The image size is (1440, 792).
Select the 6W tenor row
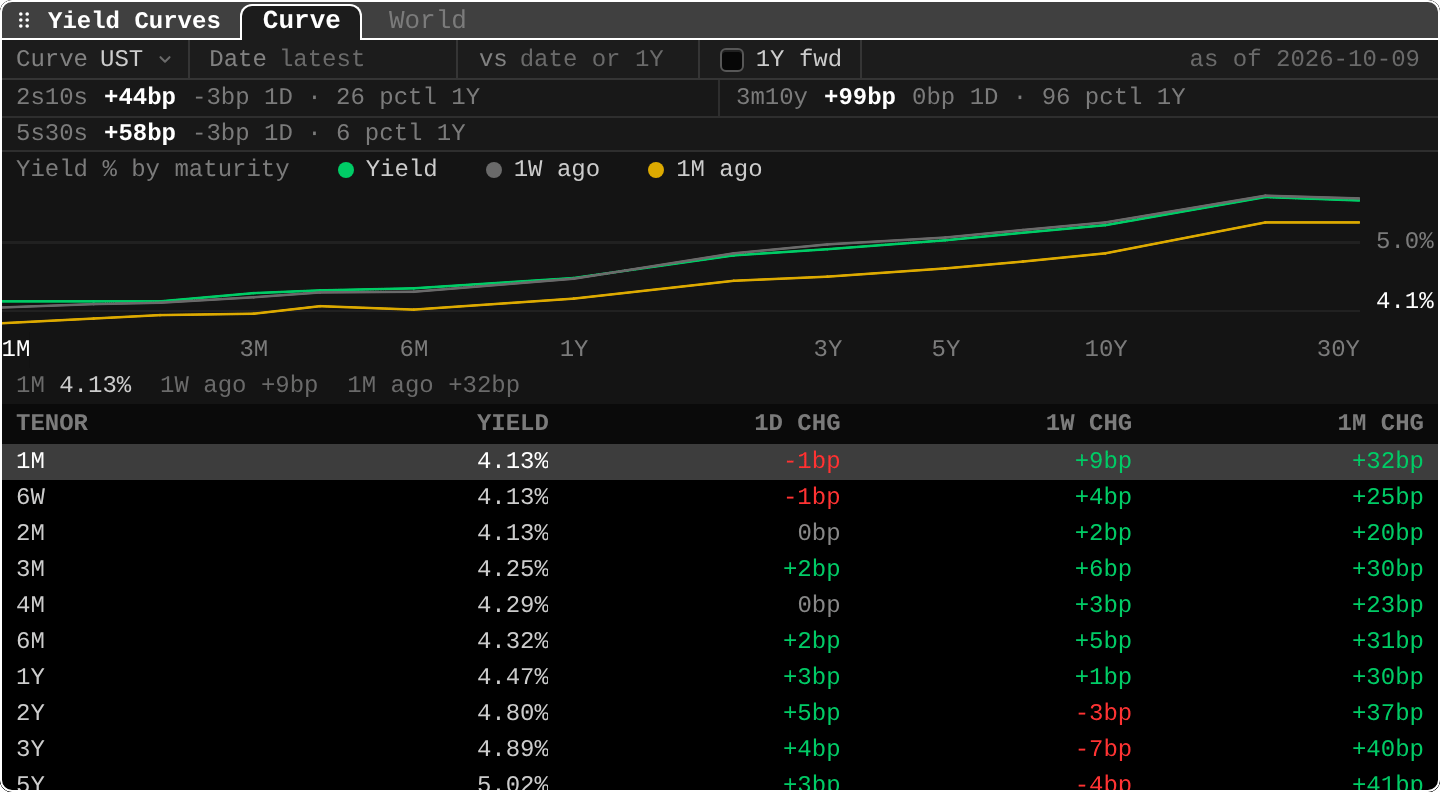coord(720,497)
